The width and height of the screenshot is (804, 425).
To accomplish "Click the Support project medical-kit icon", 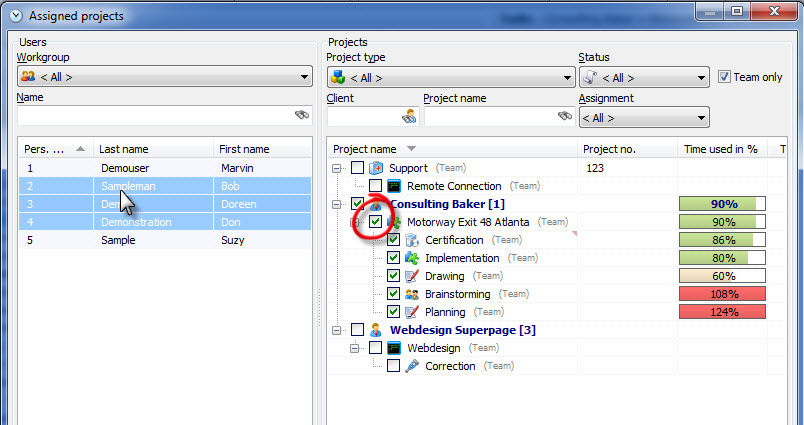I will click(376, 168).
